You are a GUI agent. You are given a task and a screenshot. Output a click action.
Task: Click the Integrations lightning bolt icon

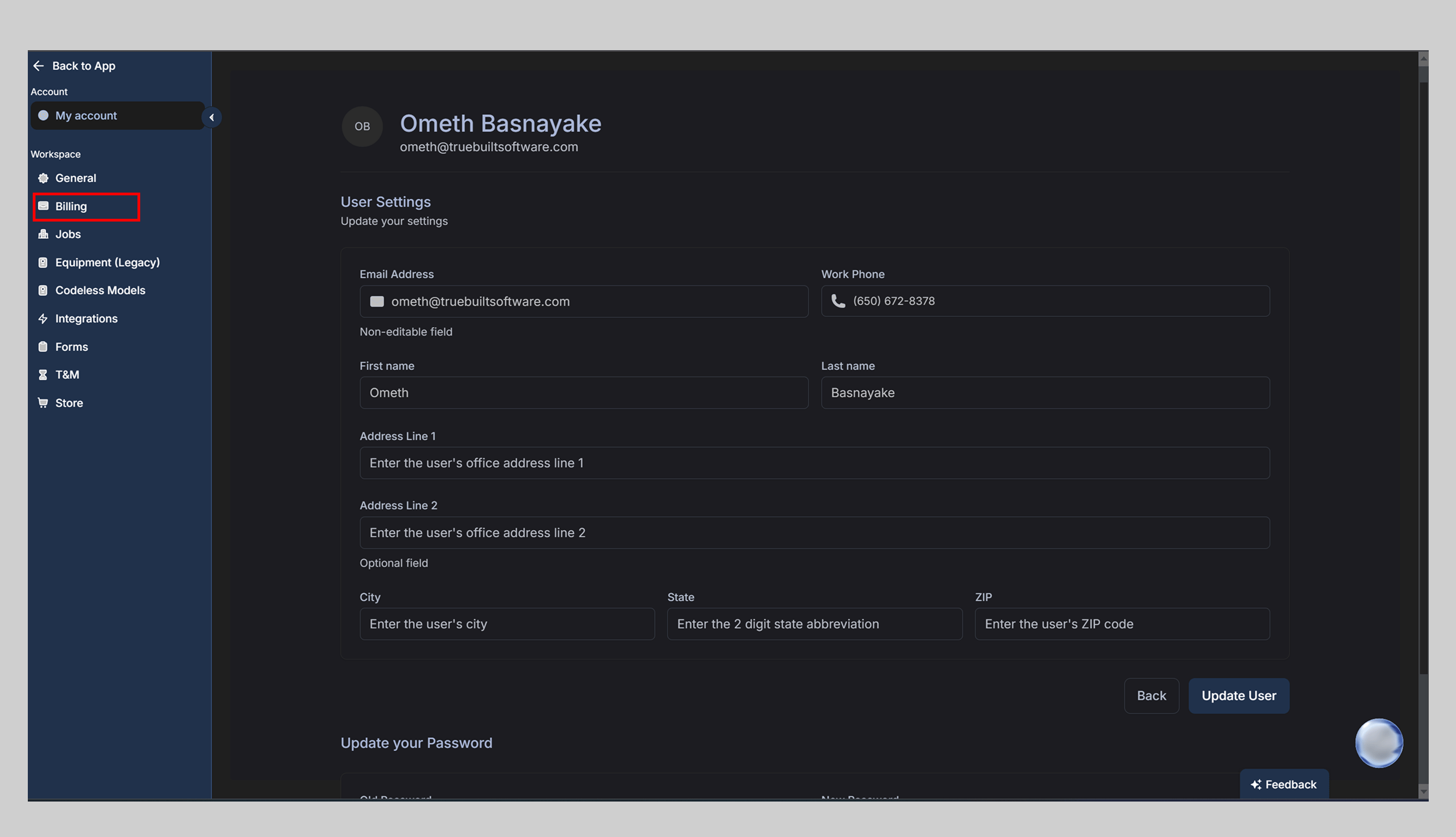pos(43,319)
